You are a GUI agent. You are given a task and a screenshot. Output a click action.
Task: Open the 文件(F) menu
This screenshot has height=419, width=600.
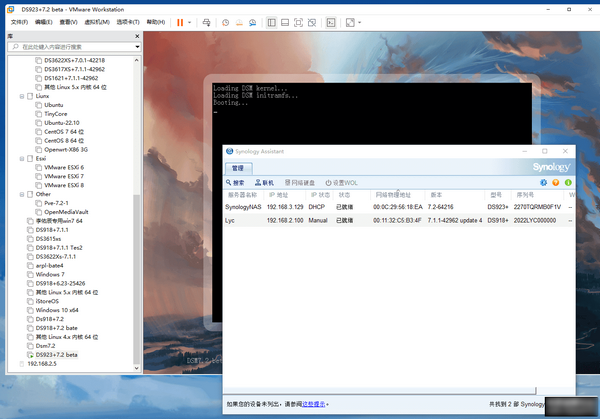(19, 22)
